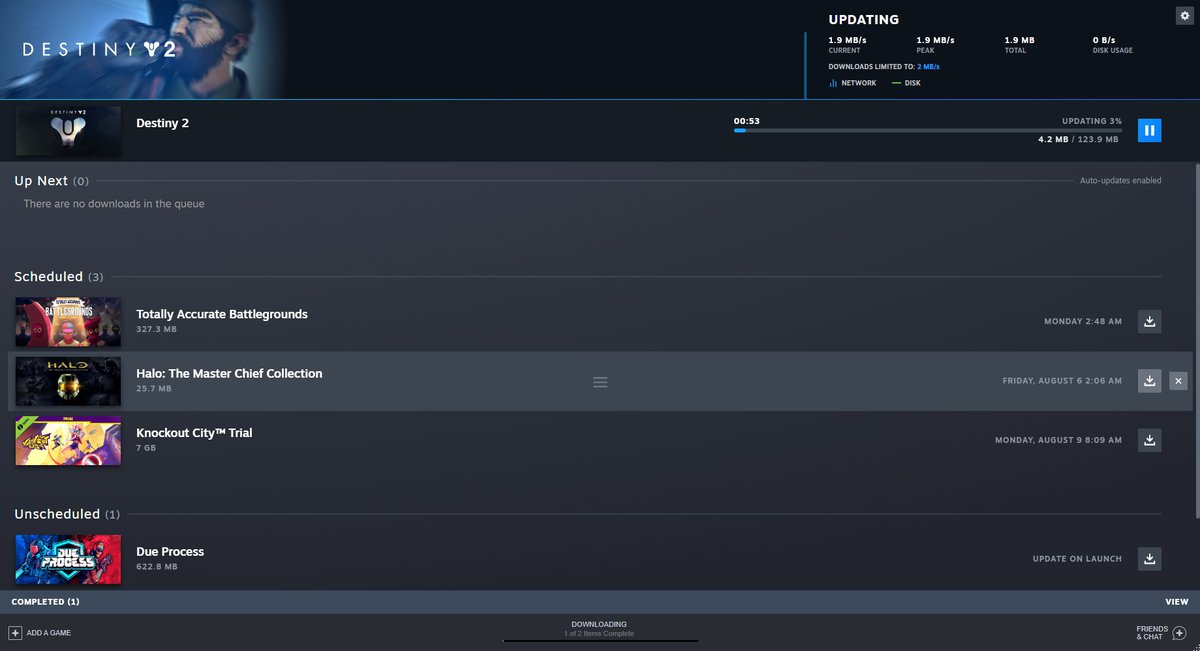Open Destiny 2 game thumbnail
Image resolution: width=1200 pixels, height=651 pixels.
tap(68, 131)
